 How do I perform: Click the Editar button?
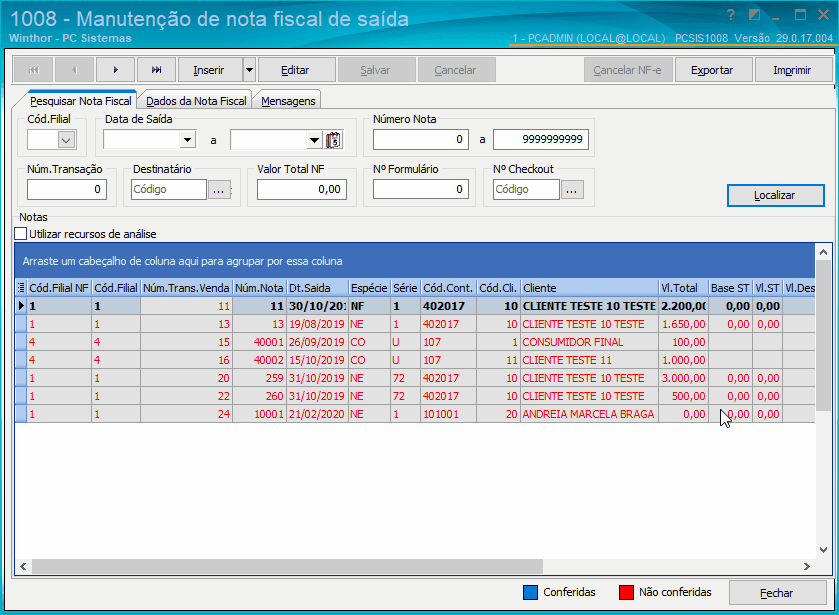[295, 70]
